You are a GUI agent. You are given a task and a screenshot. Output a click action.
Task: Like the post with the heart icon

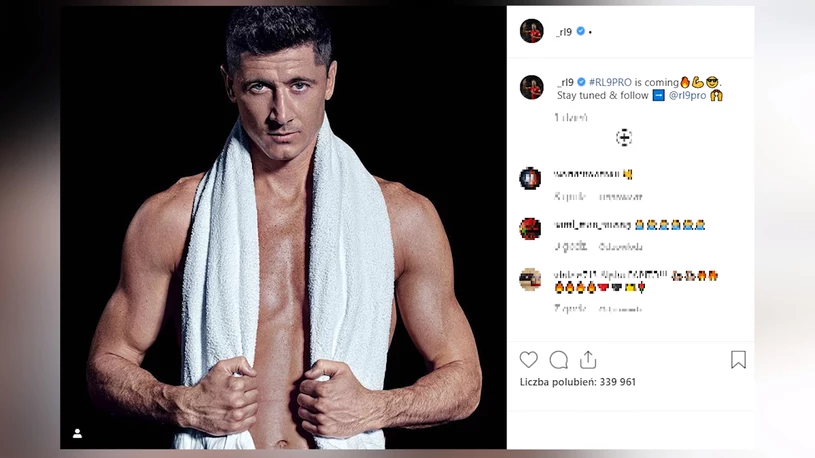coord(528,359)
